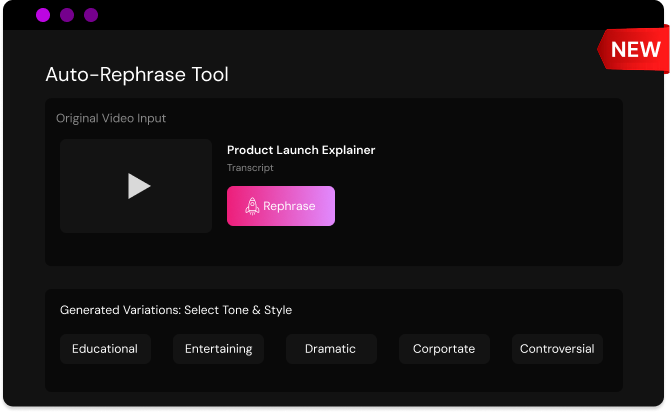Click the third purple window dot
This screenshot has width=671, height=413.
91,15
